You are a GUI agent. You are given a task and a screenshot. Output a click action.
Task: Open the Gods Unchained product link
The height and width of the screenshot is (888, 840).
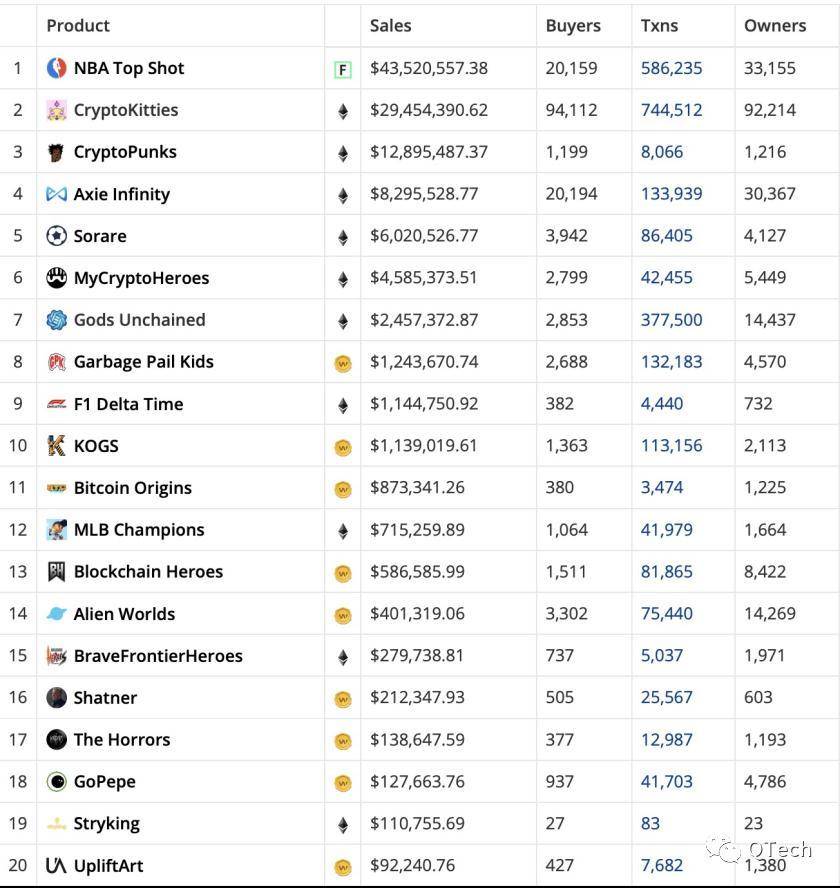pos(139,320)
